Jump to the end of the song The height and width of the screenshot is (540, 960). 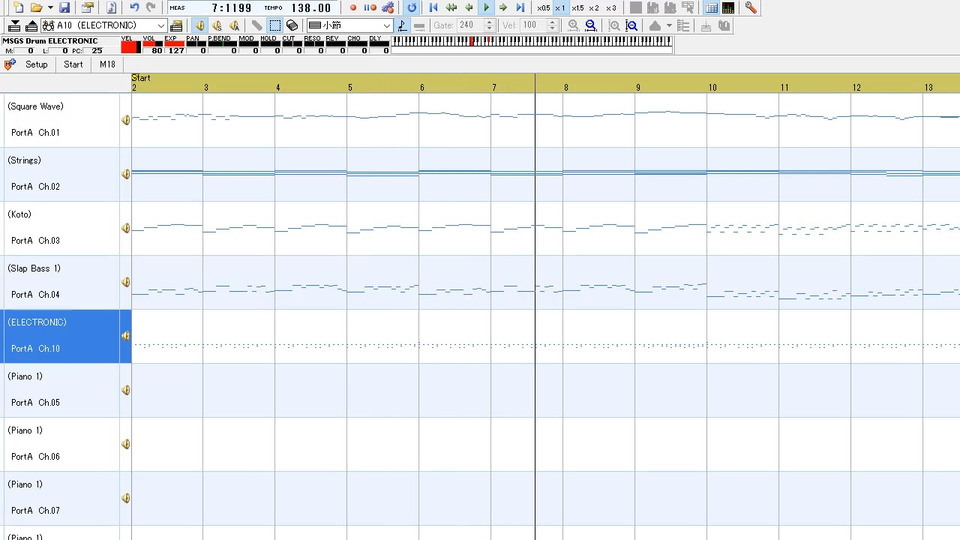pyautogui.click(x=520, y=8)
